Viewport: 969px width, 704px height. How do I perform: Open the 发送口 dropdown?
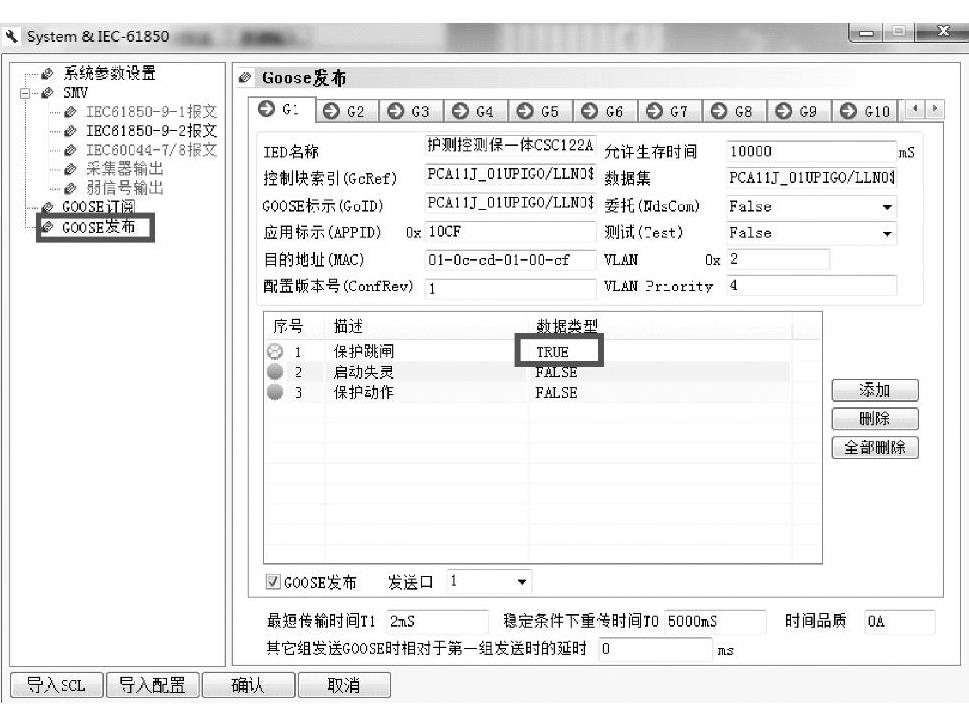(x=522, y=582)
